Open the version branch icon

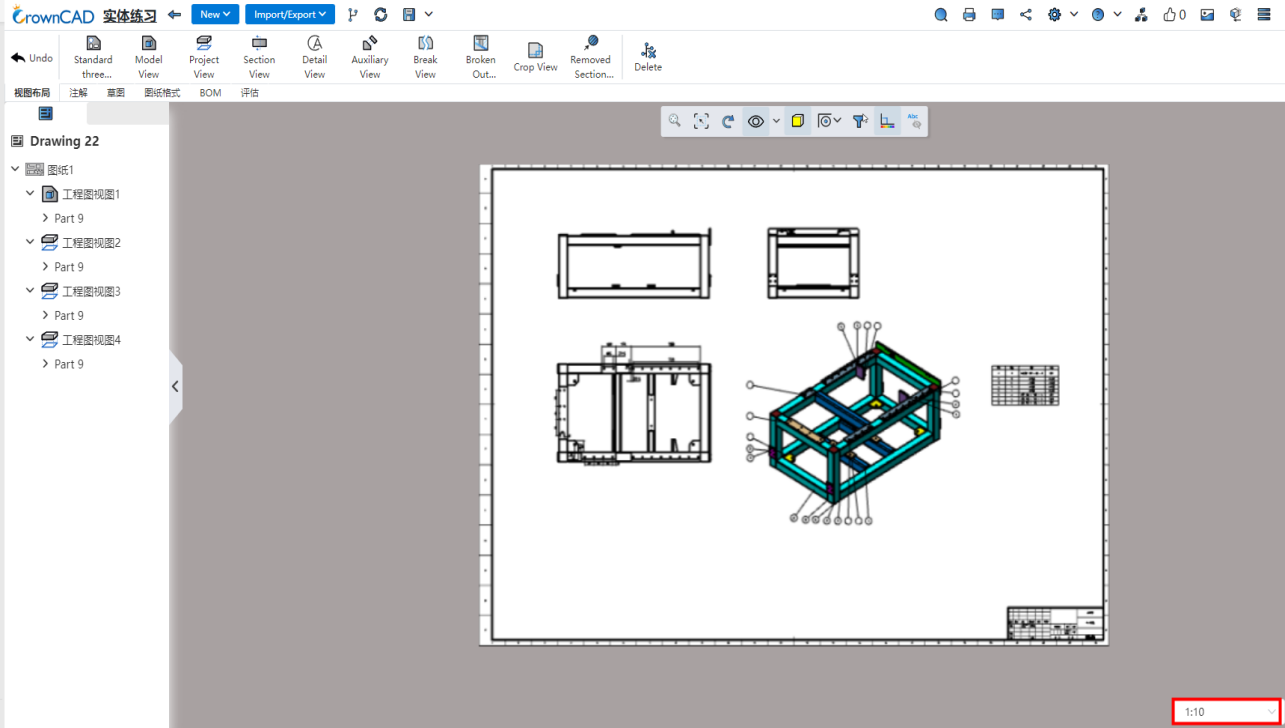(352, 14)
